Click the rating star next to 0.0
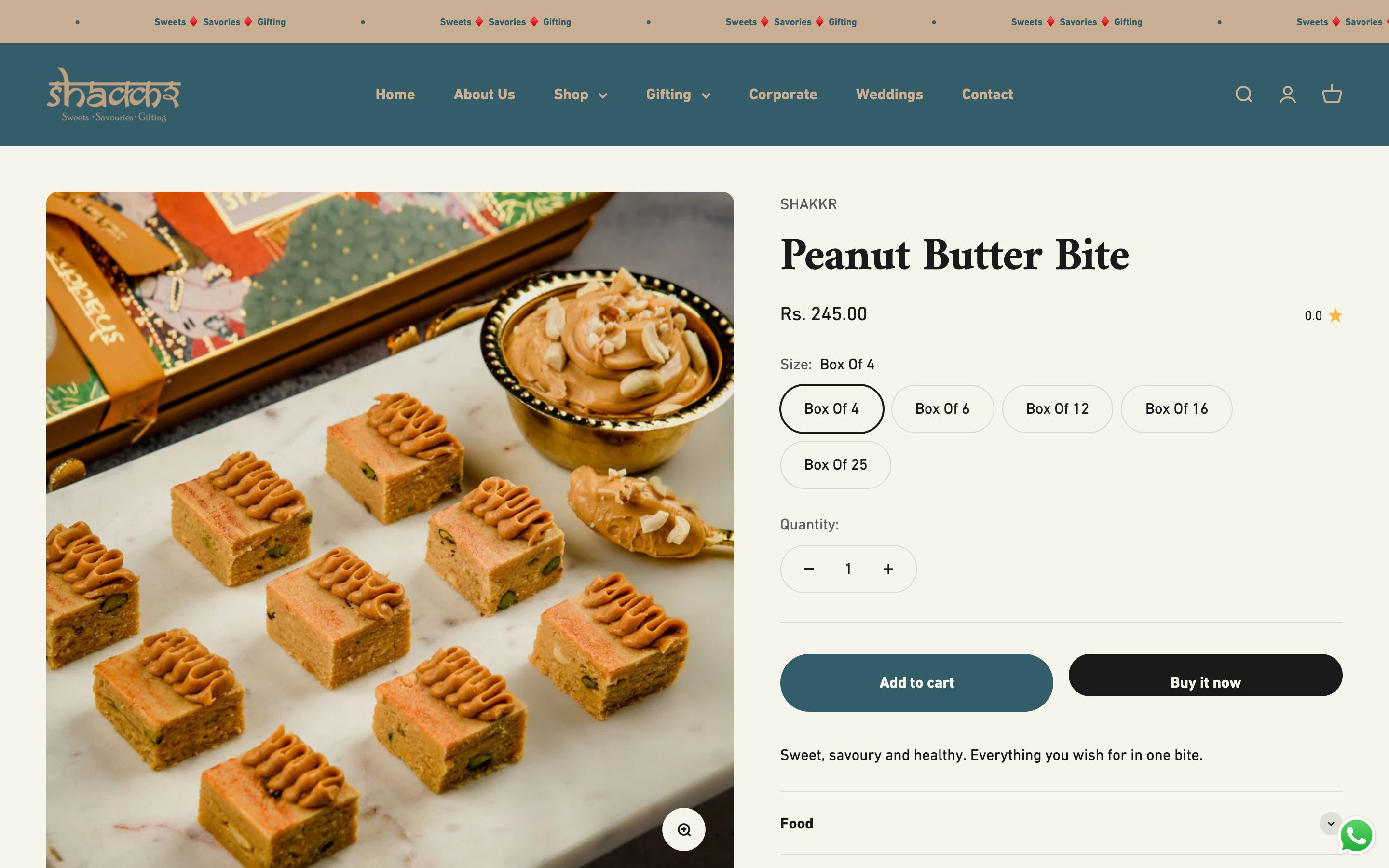Image resolution: width=1389 pixels, height=868 pixels. [x=1335, y=315]
